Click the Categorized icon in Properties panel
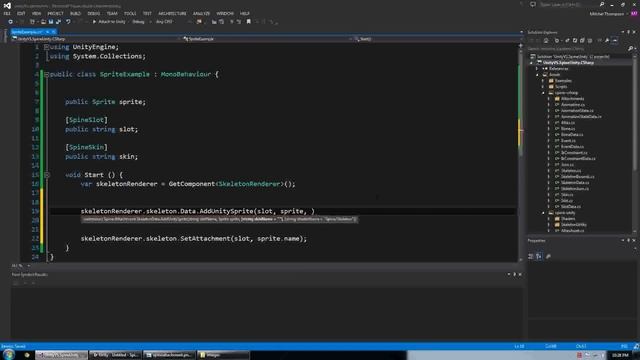 pos(531,256)
